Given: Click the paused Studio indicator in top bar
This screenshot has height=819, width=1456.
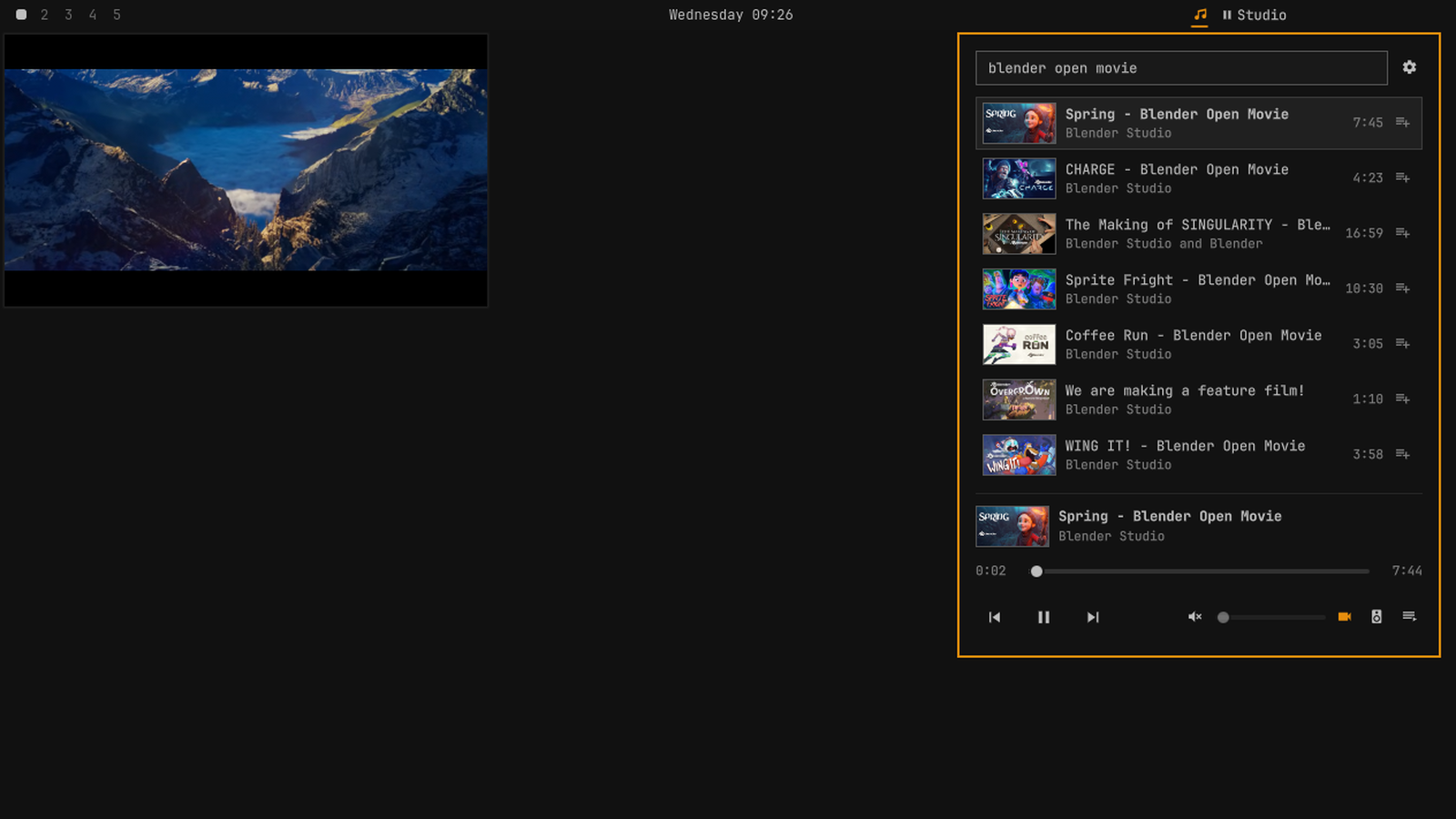Looking at the screenshot, I should (1254, 15).
